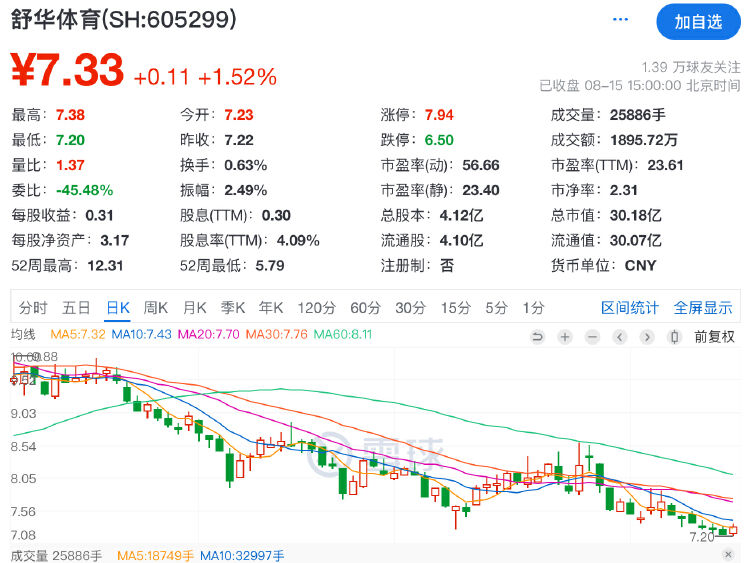
Task: Click the current price ¥7.33
Action: (x=67, y=70)
